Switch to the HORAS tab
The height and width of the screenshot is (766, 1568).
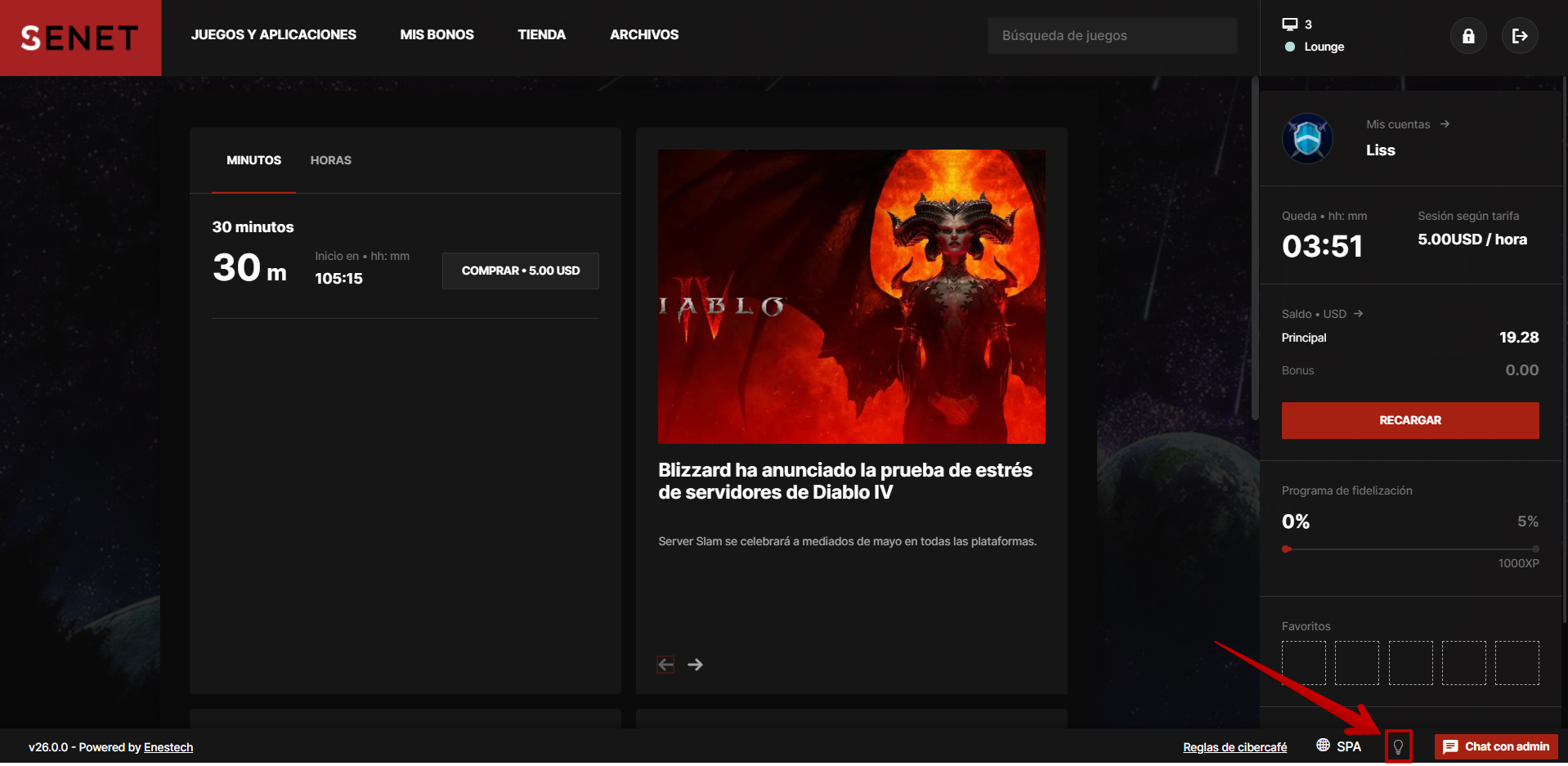tap(330, 160)
